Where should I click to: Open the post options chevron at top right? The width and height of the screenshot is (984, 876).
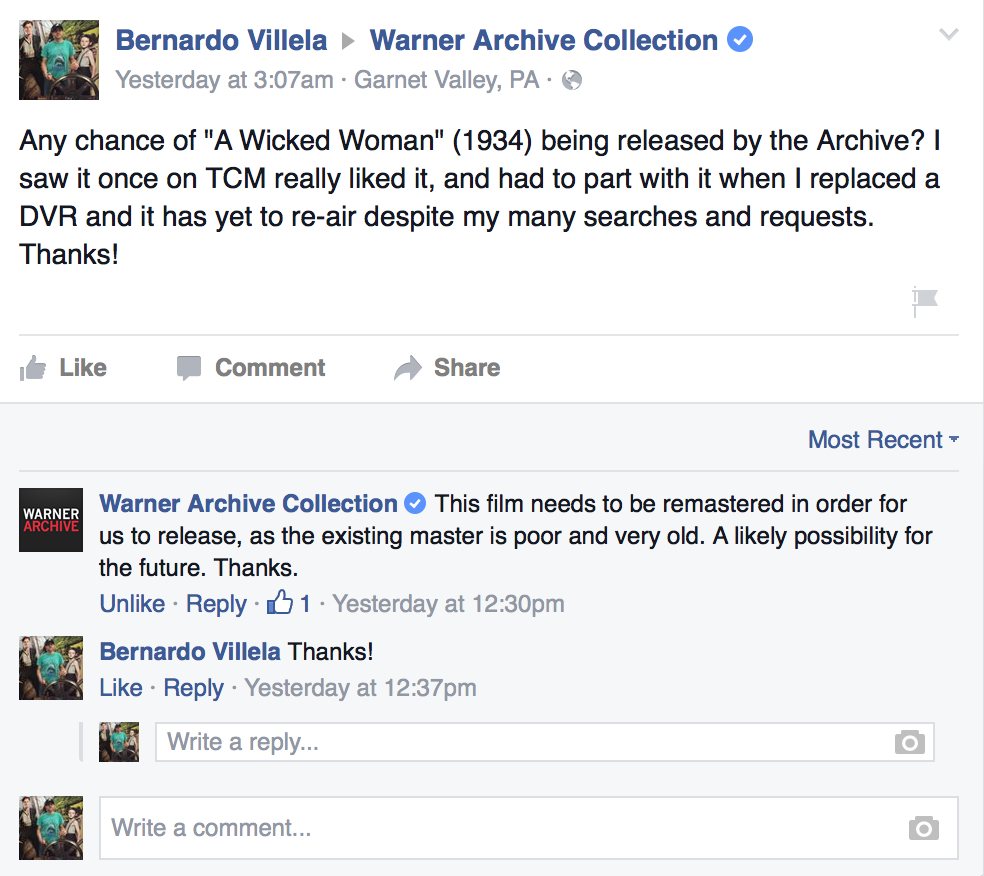(948, 32)
